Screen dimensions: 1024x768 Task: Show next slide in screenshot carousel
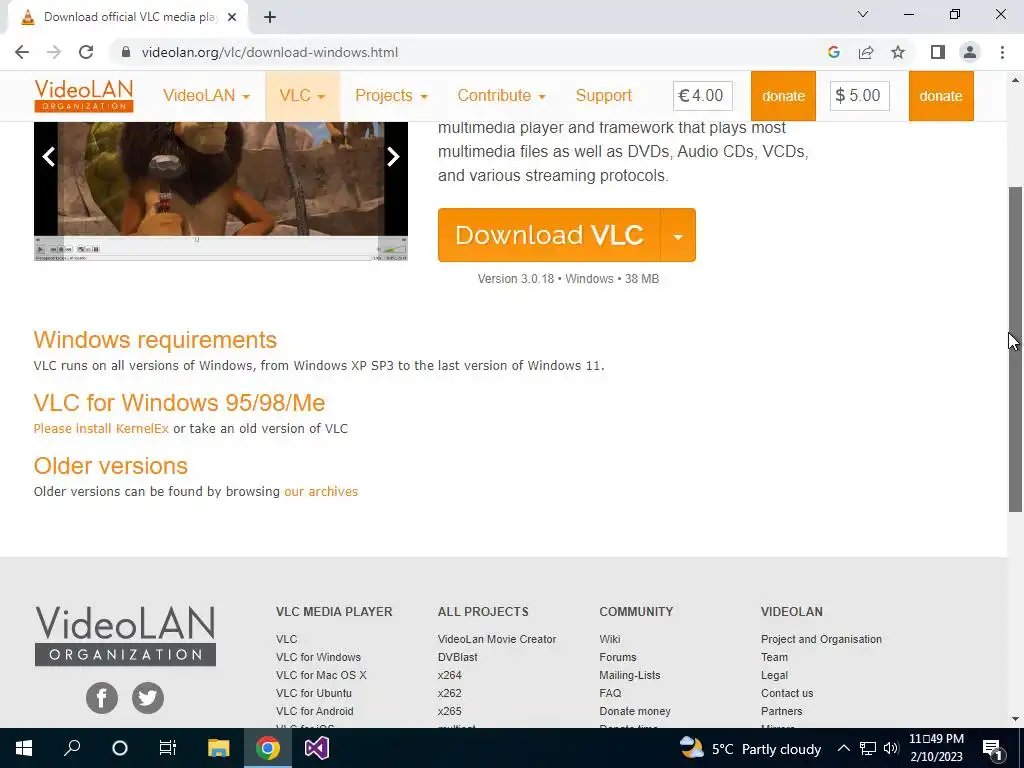(392, 157)
